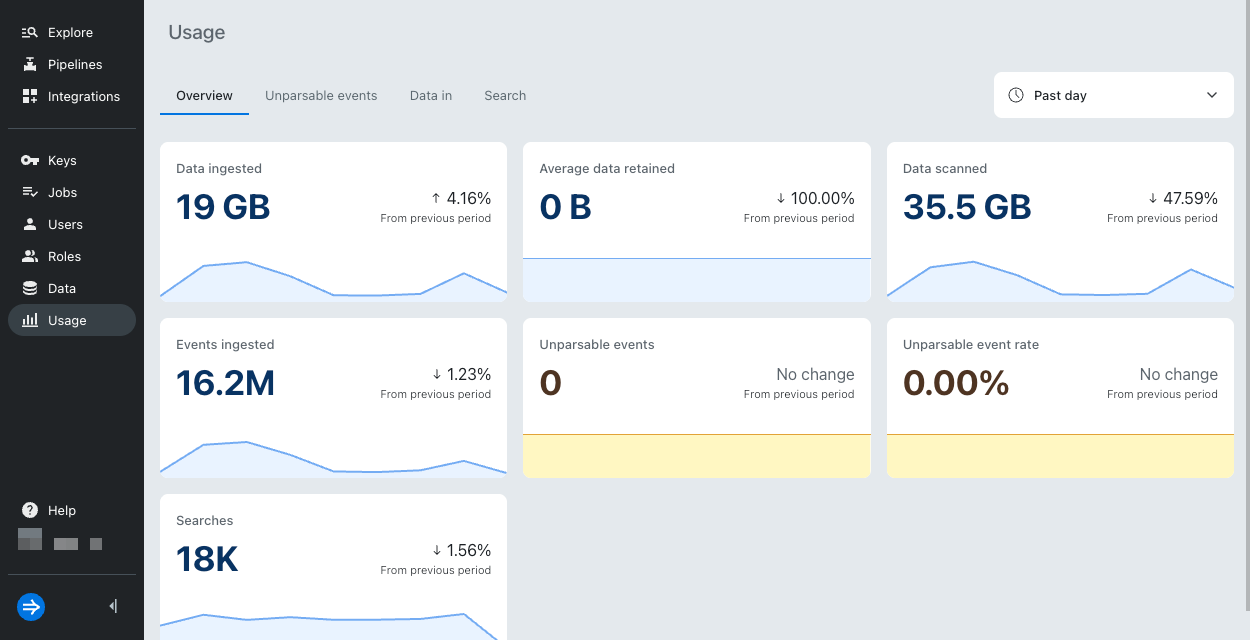Click the 1.23% decrease indicator
Screen dimensions: 1250x640
(x=461, y=374)
